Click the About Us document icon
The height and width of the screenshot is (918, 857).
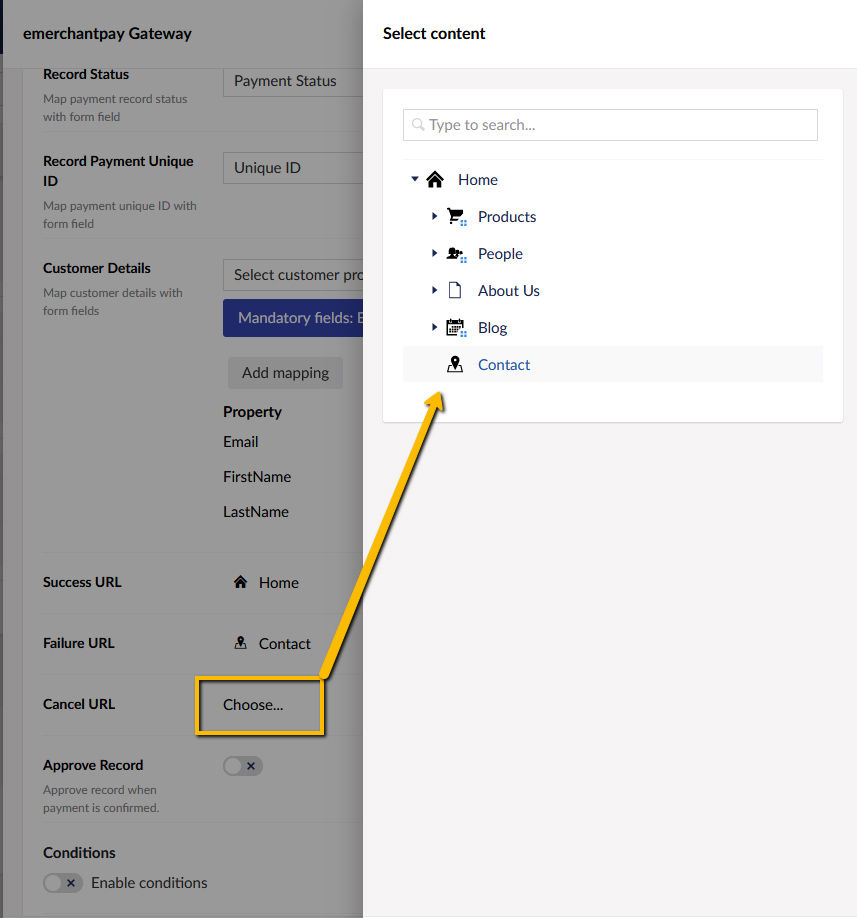click(455, 290)
